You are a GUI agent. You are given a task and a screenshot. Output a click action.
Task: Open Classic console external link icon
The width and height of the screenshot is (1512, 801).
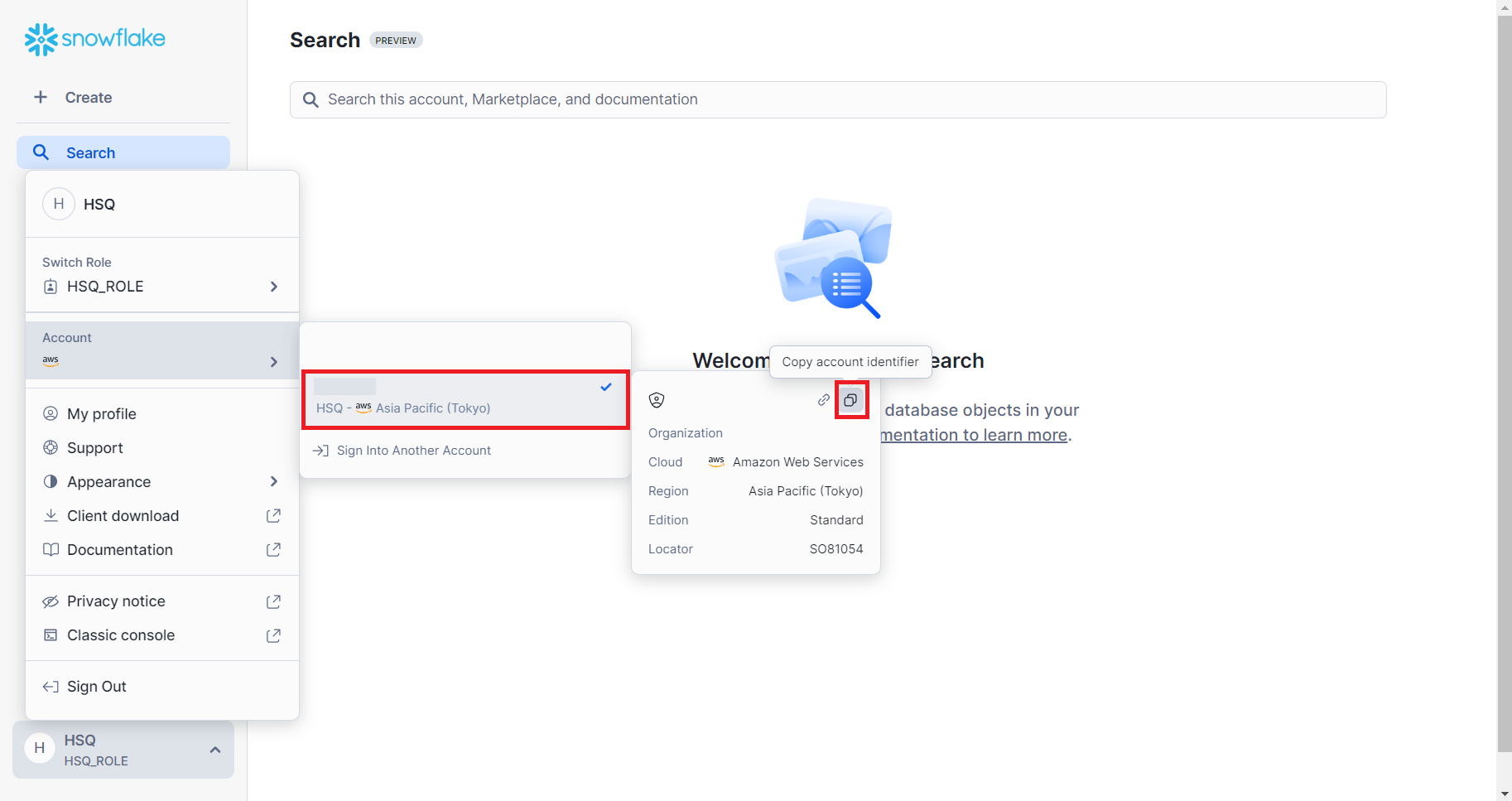(x=273, y=635)
